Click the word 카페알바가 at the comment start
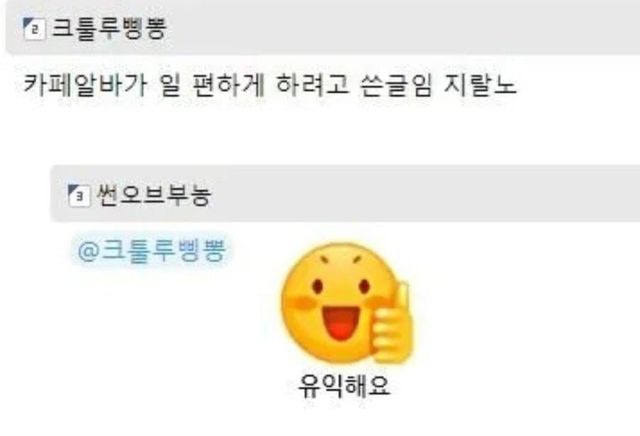The height and width of the screenshot is (436, 640). click(85, 85)
